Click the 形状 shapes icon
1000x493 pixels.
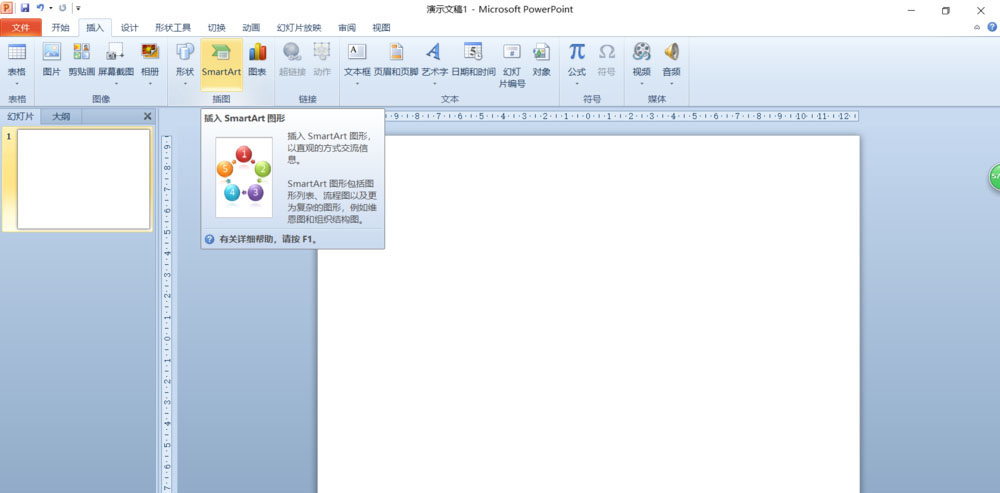coord(185,52)
